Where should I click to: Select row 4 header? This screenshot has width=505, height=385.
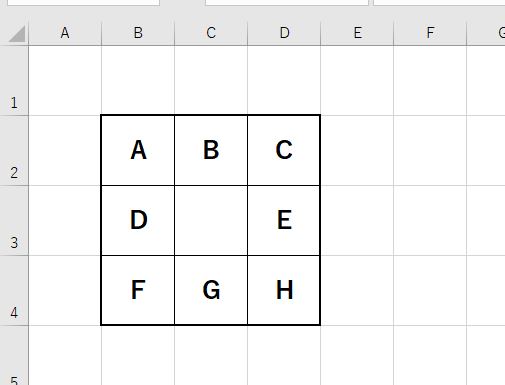(x=14, y=290)
